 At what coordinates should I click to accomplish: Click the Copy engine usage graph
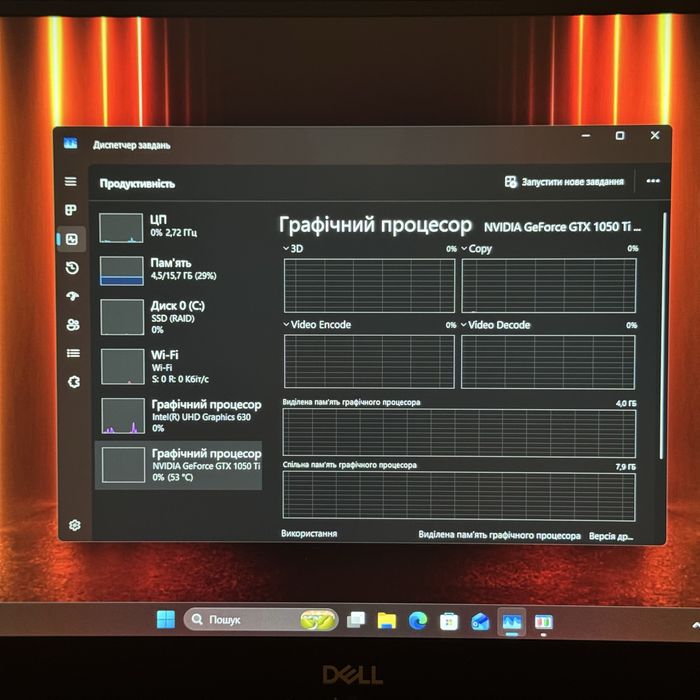pos(549,286)
